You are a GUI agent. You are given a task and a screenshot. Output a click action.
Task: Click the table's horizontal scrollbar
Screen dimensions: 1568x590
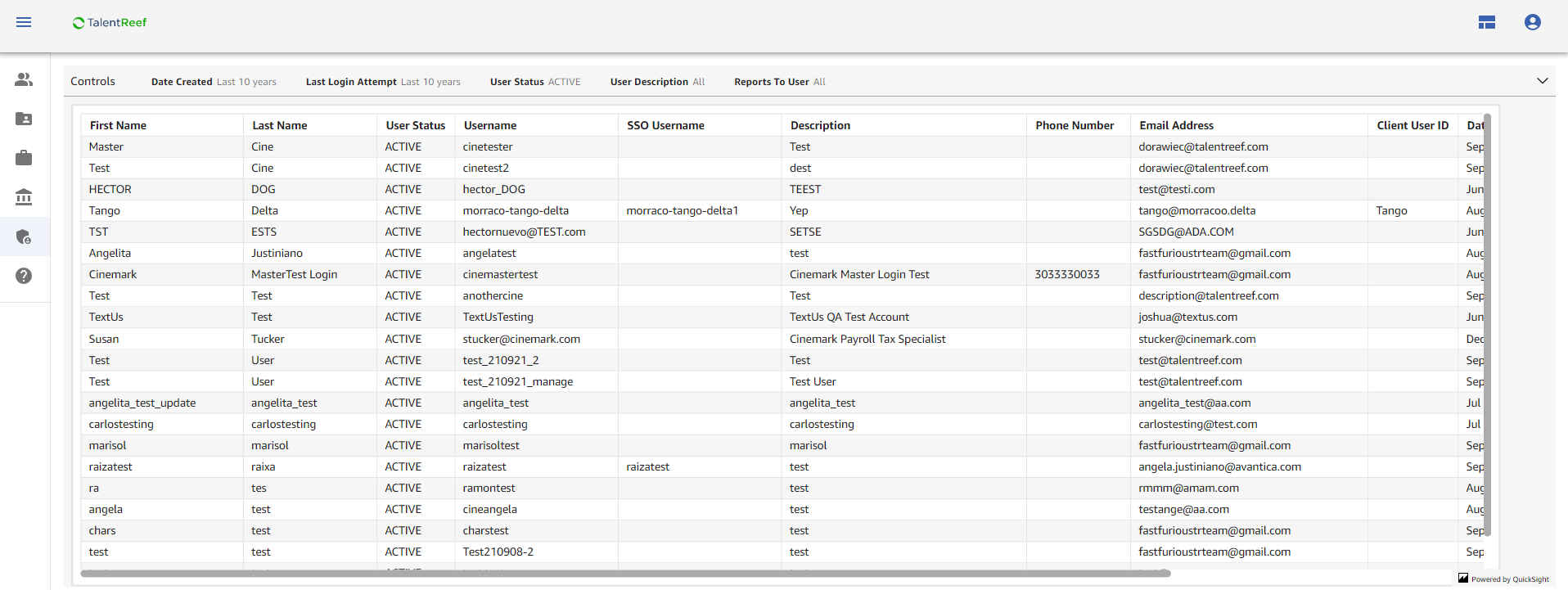tap(625, 574)
